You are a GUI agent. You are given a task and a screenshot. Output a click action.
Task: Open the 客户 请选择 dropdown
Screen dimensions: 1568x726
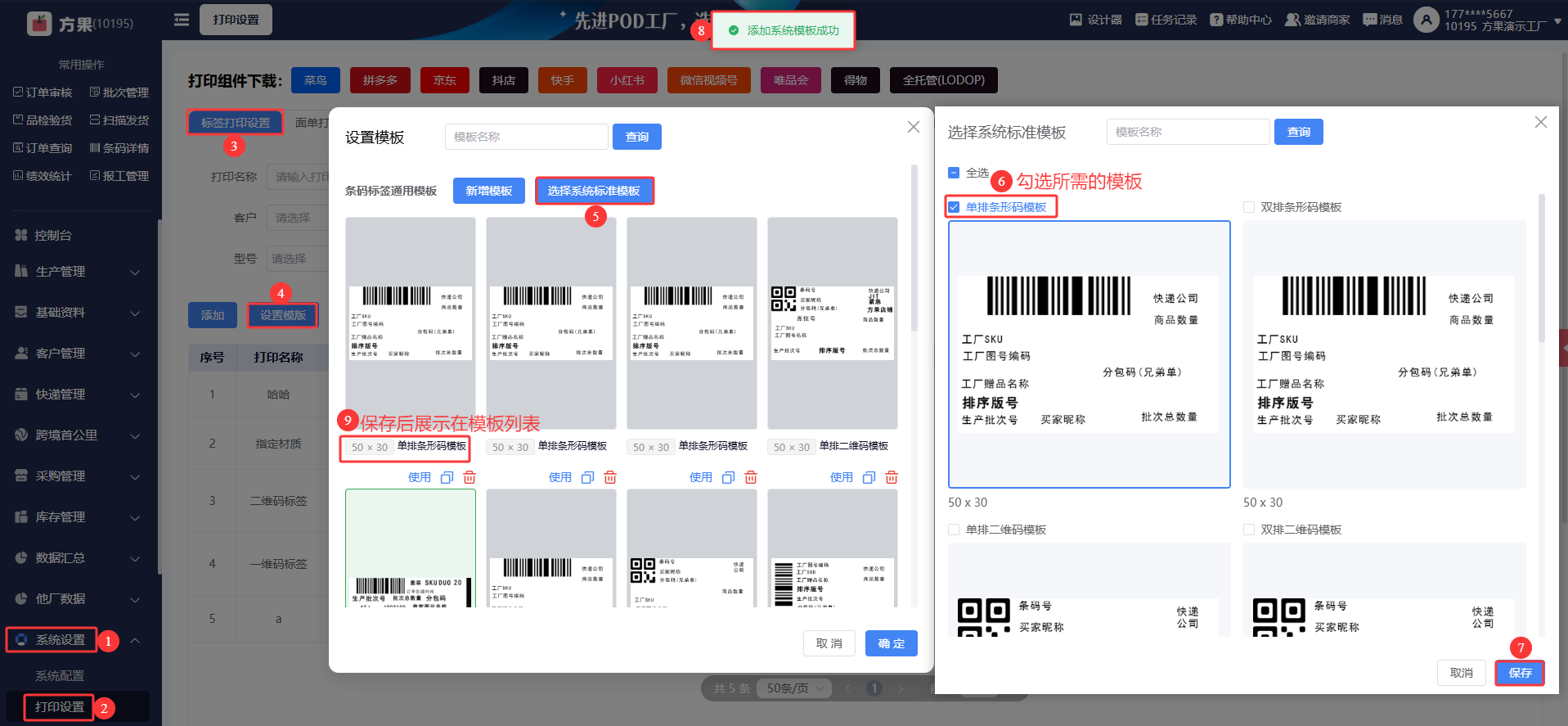click(298, 218)
